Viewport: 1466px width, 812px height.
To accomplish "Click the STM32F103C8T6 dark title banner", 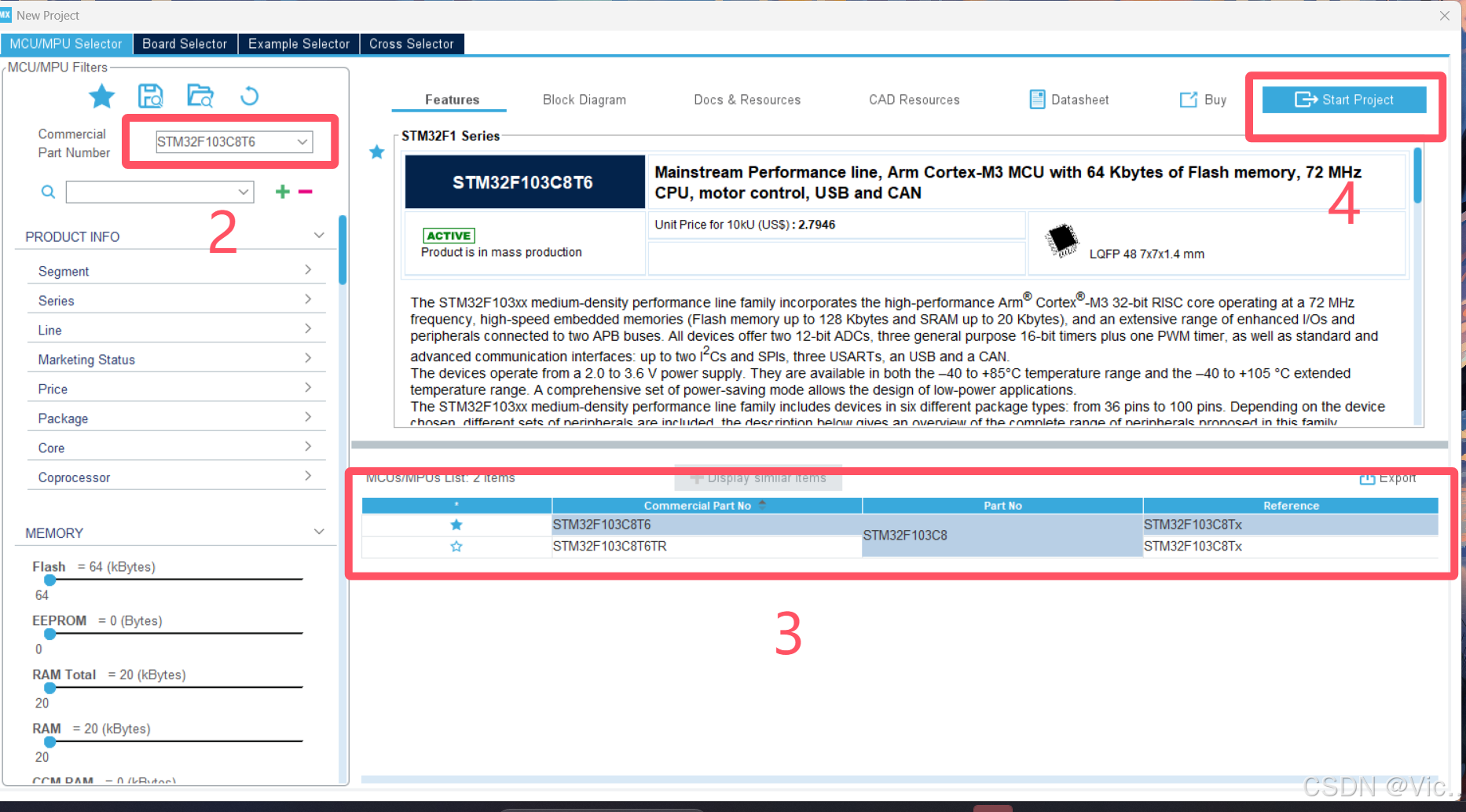I will pos(525,182).
